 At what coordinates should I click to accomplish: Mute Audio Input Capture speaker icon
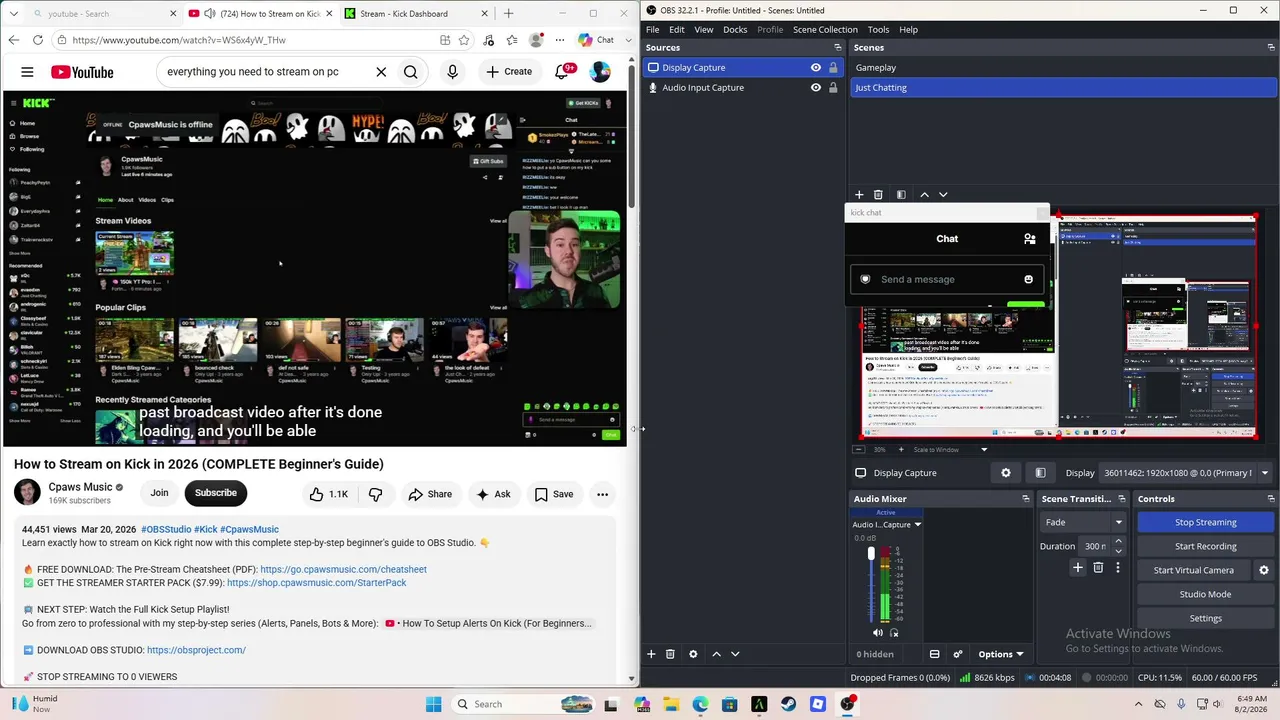point(878,632)
